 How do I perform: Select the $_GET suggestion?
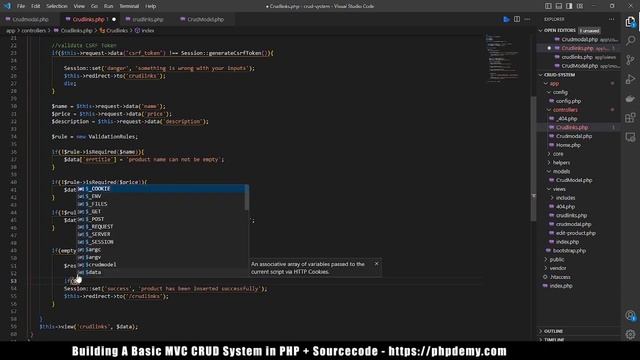161,211
